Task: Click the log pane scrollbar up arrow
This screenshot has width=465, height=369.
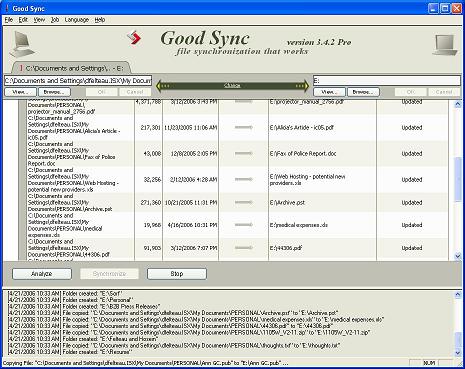Action: coord(458,294)
